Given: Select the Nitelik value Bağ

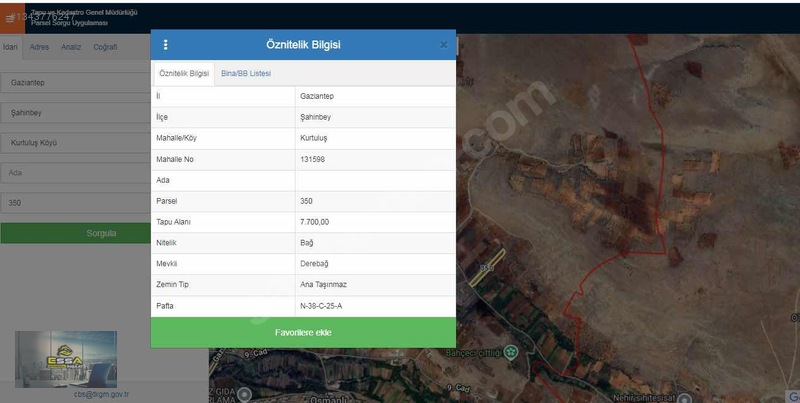Looking at the screenshot, I should [x=307, y=243].
